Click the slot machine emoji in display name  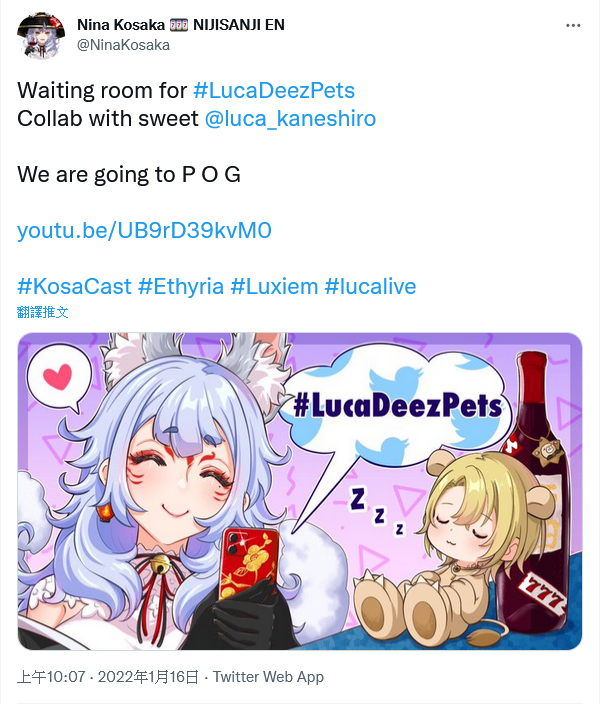(x=179, y=25)
